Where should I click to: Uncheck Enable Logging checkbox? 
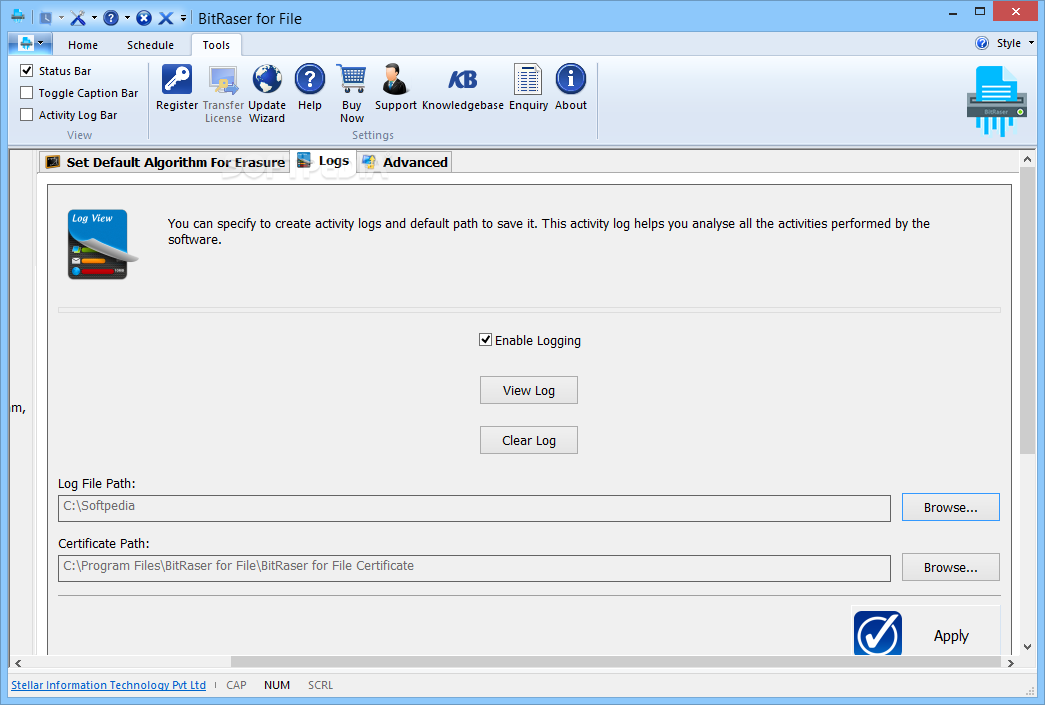486,340
